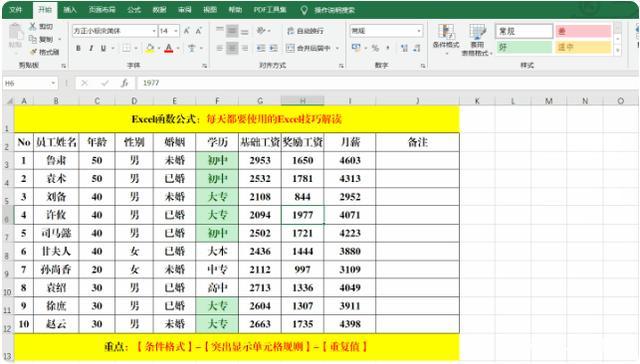Toggle middle vertical alignment
Viewport: 640px width, 364px height.
click(x=232, y=31)
